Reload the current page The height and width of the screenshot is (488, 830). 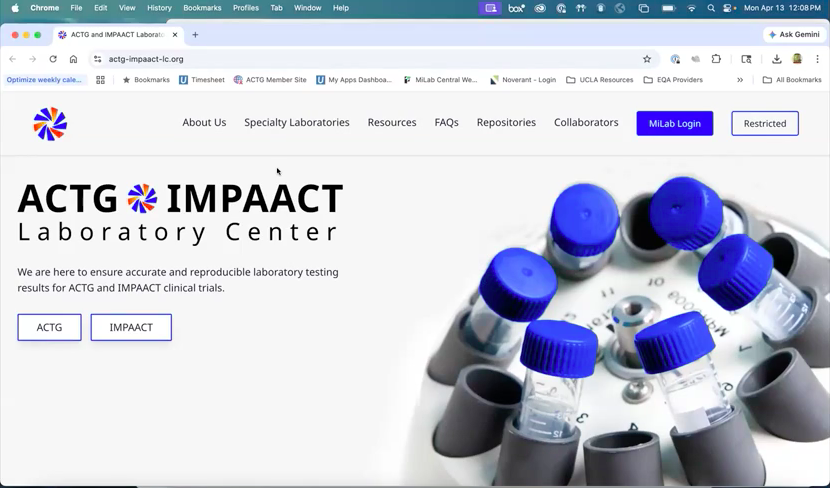point(53,59)
